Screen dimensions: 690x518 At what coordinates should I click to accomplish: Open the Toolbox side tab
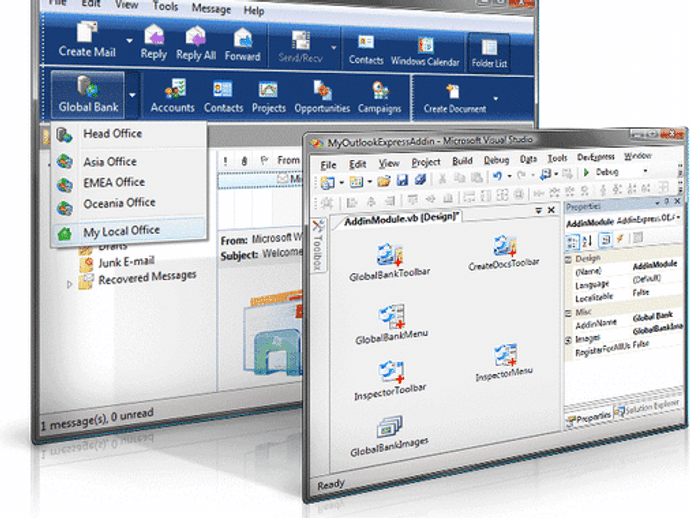coord(318,245)
